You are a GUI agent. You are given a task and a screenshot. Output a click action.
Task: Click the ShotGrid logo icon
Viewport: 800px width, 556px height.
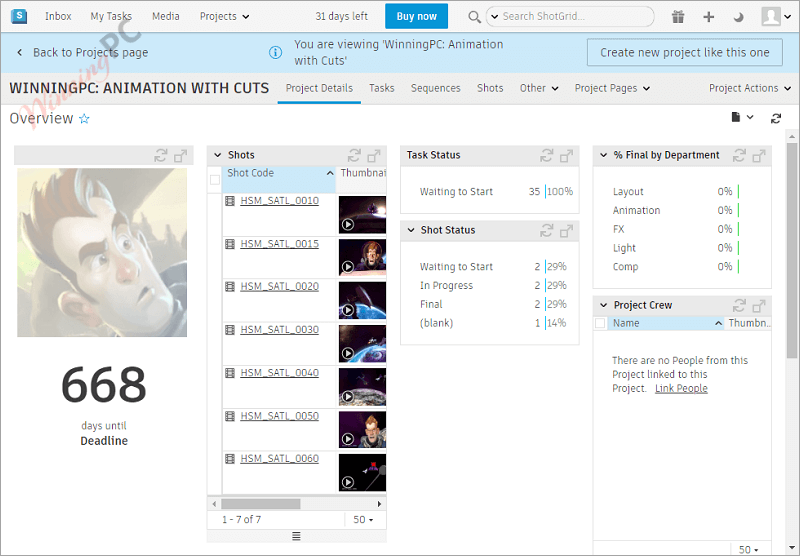[x=19, y=16]
